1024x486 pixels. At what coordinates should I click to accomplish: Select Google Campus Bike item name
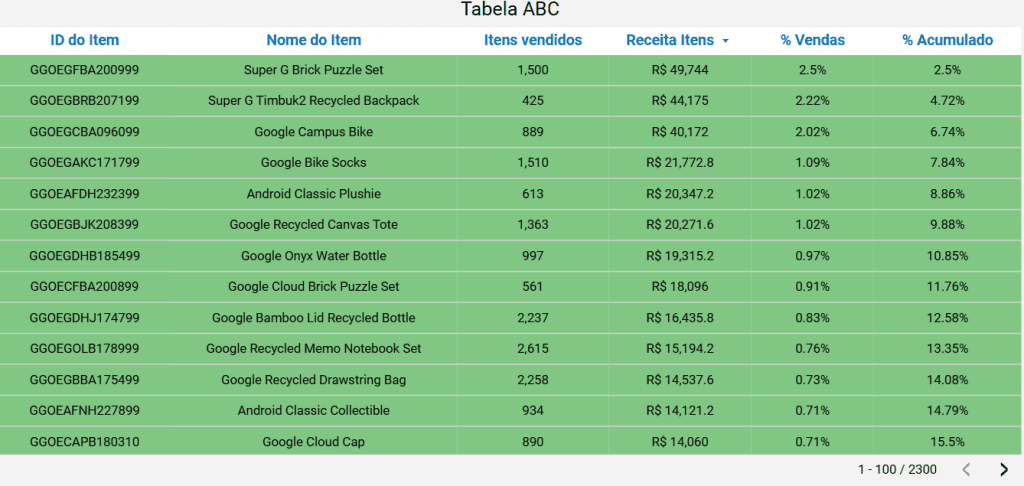point(314,132)
